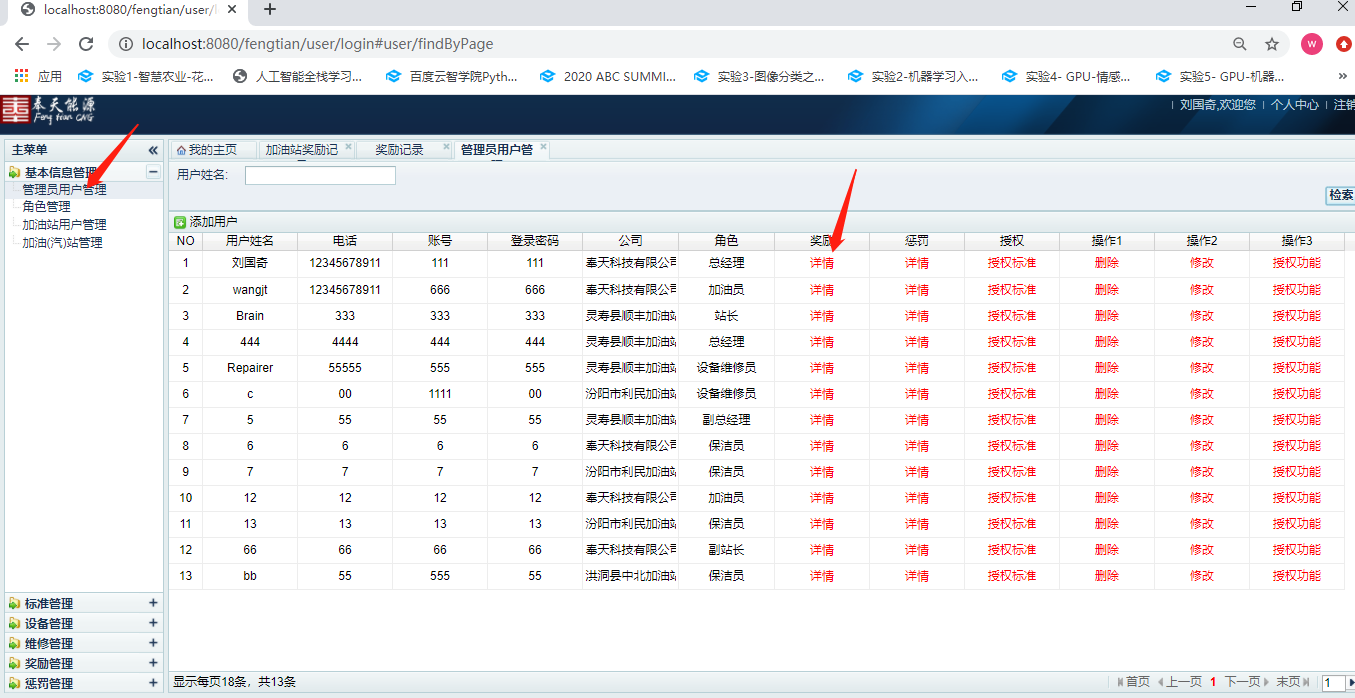Click the browser back arrow
The image size is (1355, 698).
pos(22,44)
